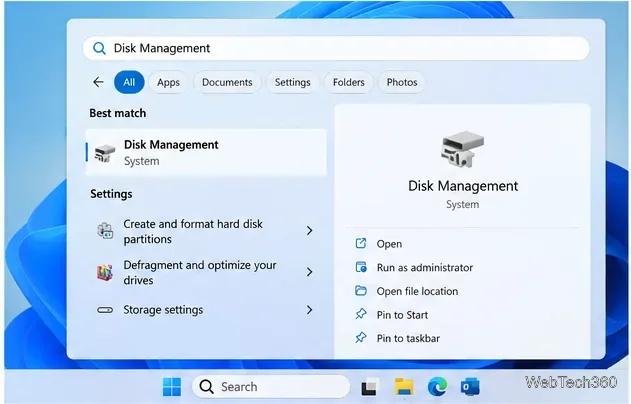Click the Defragment drives icon
631x404 pixels.
(105, 272)
